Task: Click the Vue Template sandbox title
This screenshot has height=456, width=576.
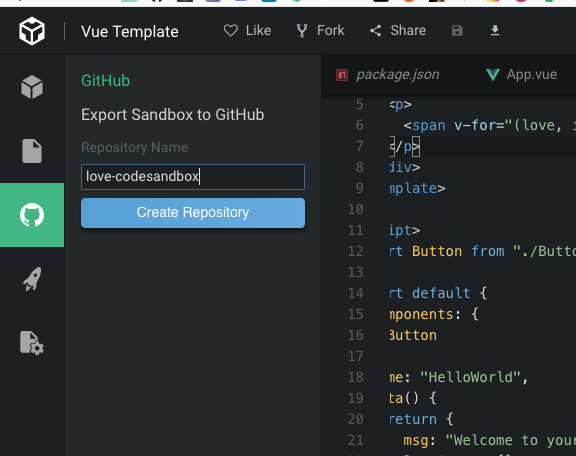Action: pyautogui.click(x=130, y=32)
